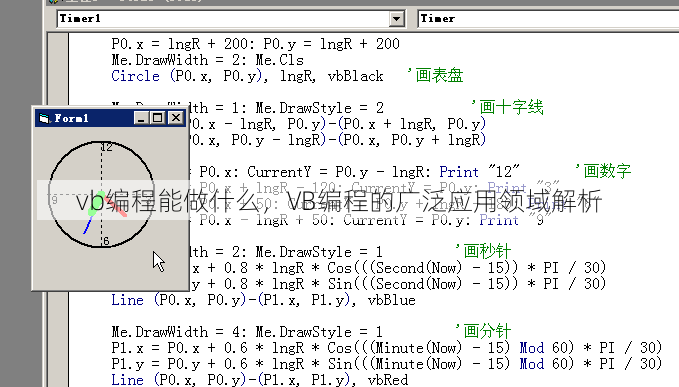Viewport: 679px width, 387px height.
Task: Click the blue second hand on clock
Action: (88, 225)
